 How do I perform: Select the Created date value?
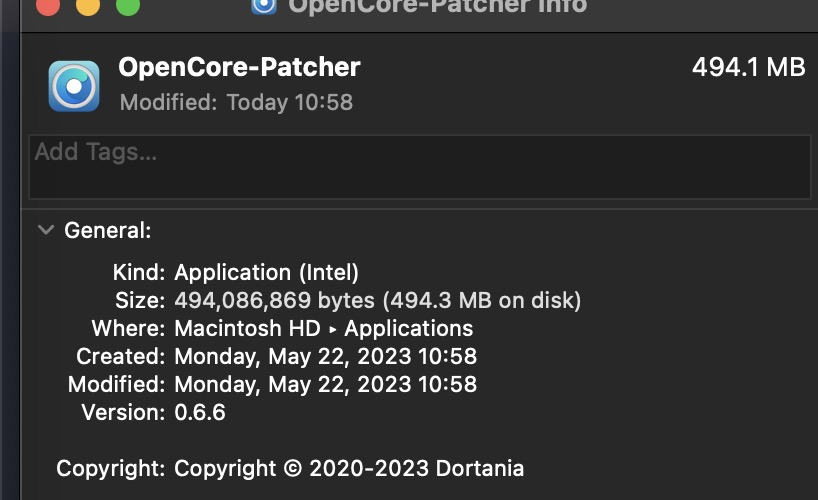(x=325, y=356)
